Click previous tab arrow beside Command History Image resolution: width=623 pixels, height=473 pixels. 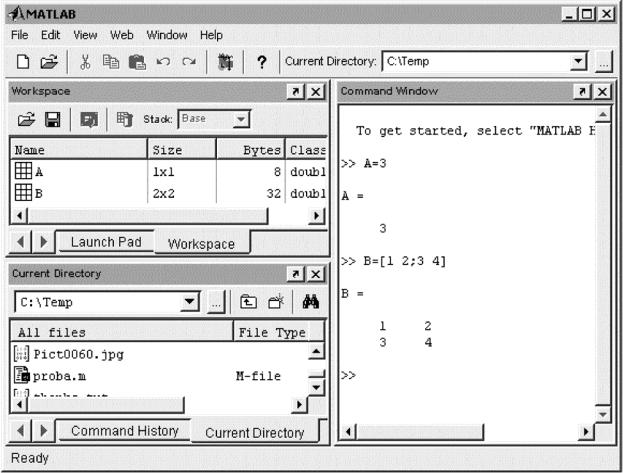tap(20, 431)
